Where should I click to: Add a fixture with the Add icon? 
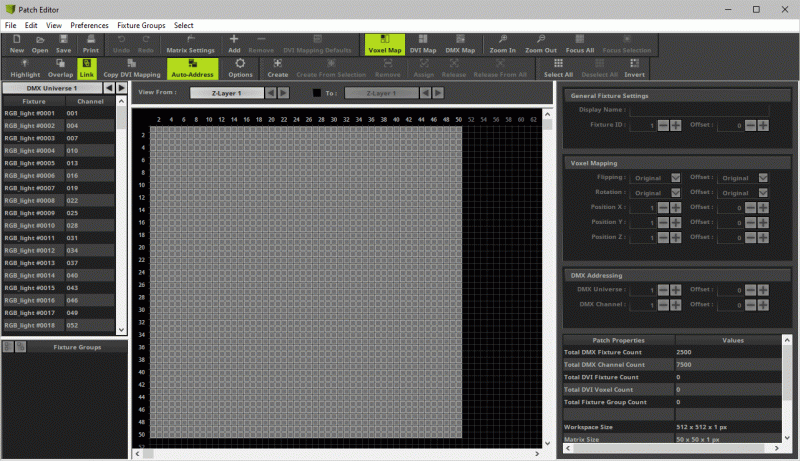click(x=234, y=44)
